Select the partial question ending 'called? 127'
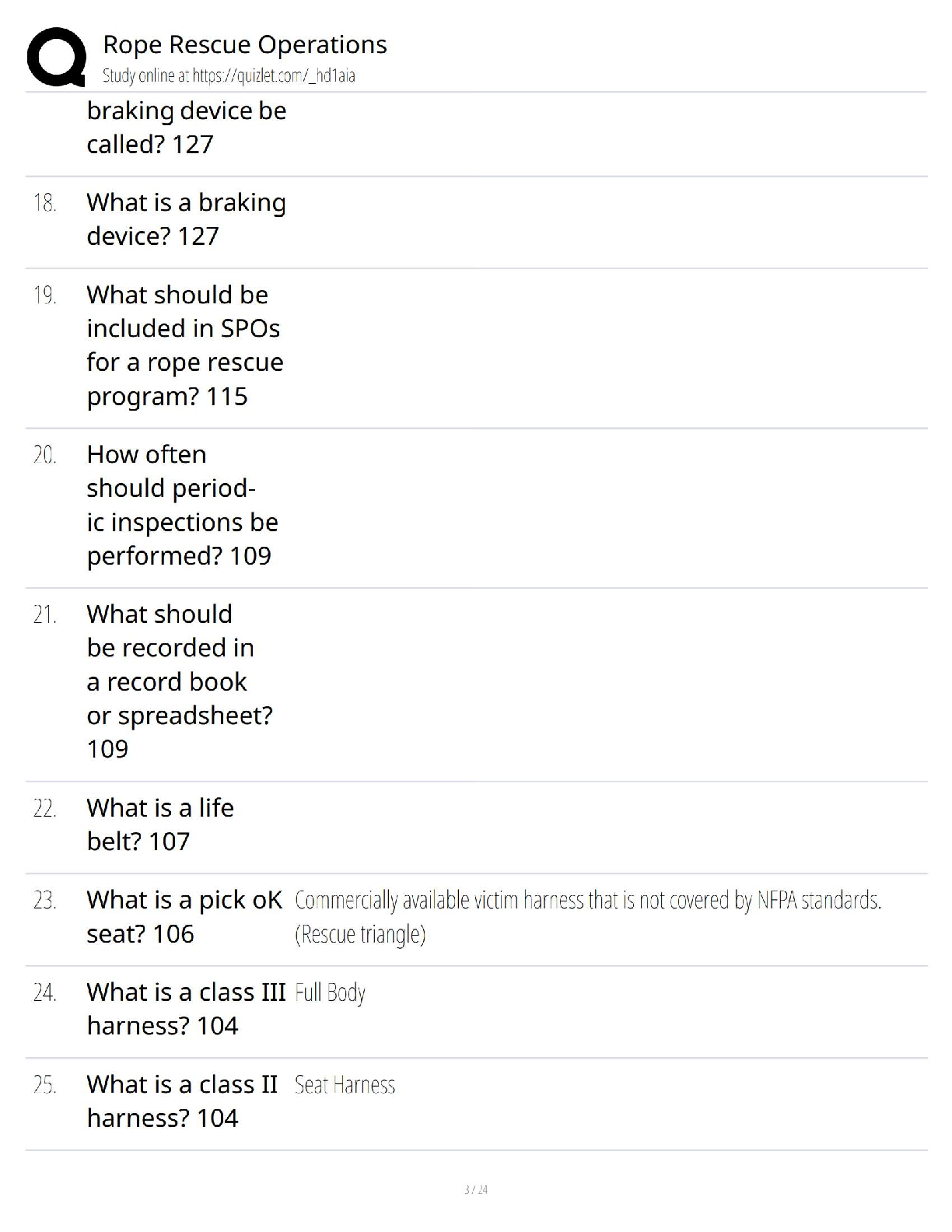Image resolution: width=952 pixels, height=1232 pixels. pyautogui.click(x=187, y=128)
